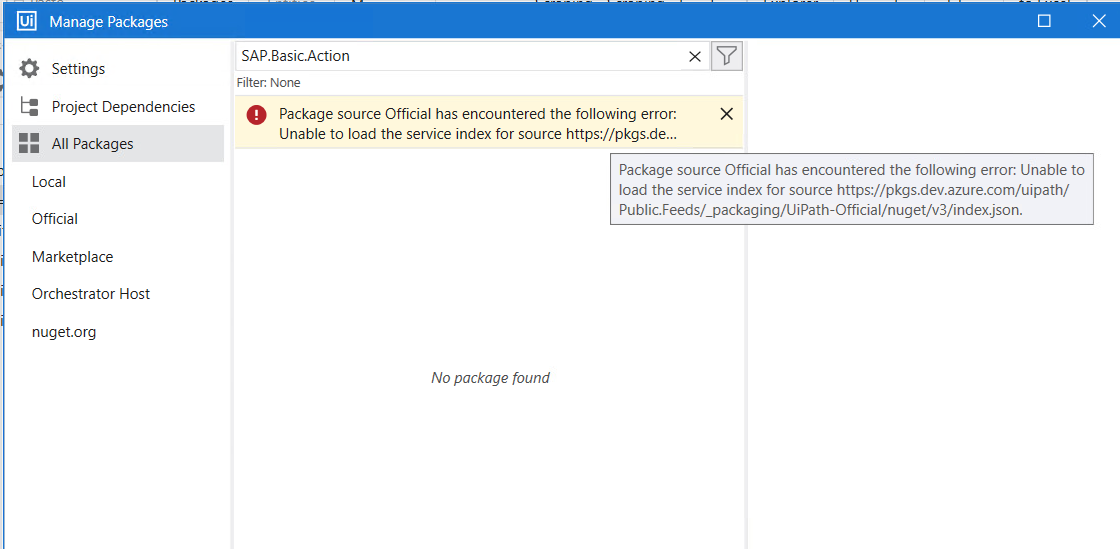Select All Packages in the sidebar

click(118, 143)
